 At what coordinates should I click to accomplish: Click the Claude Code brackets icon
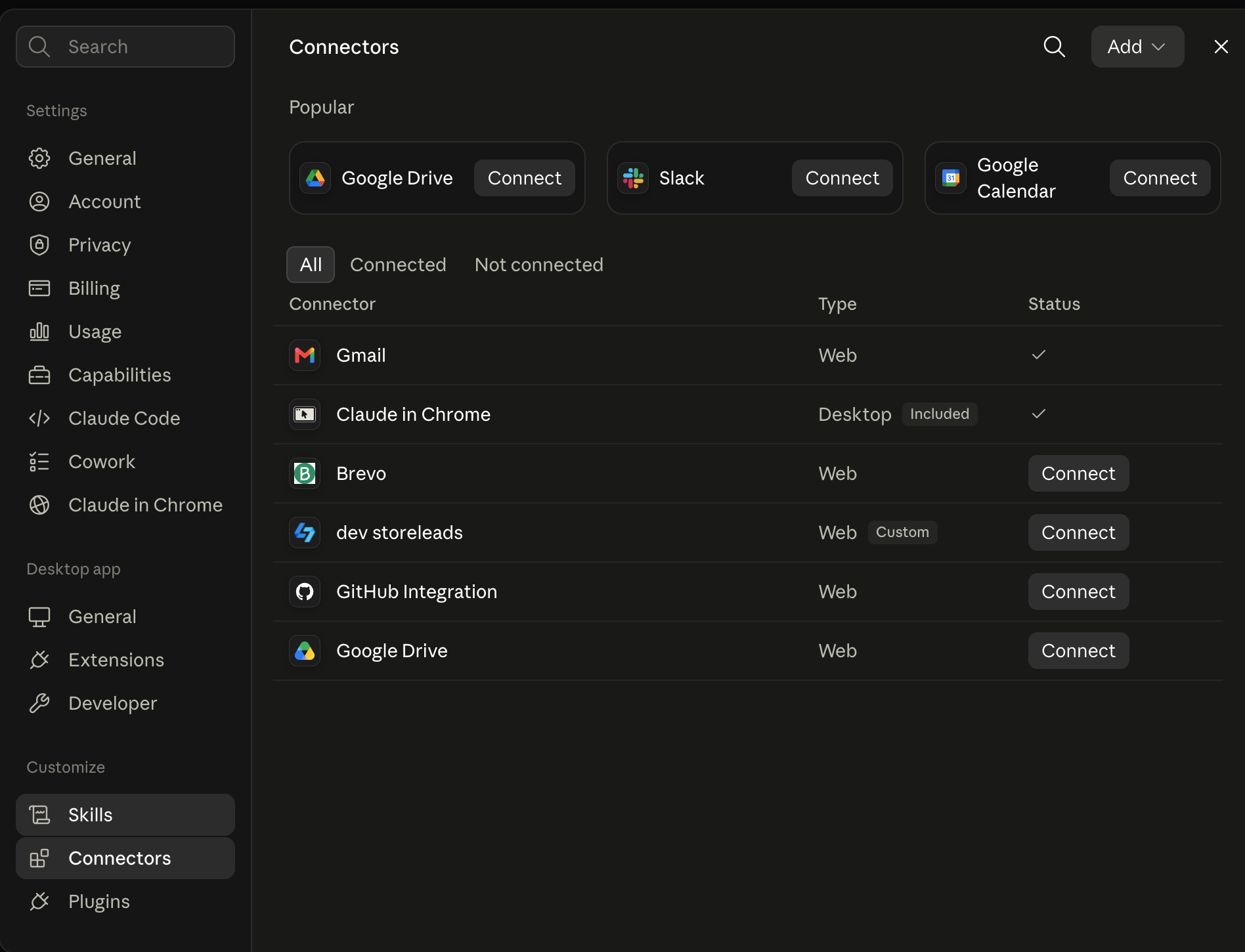(x=39, y=418)
